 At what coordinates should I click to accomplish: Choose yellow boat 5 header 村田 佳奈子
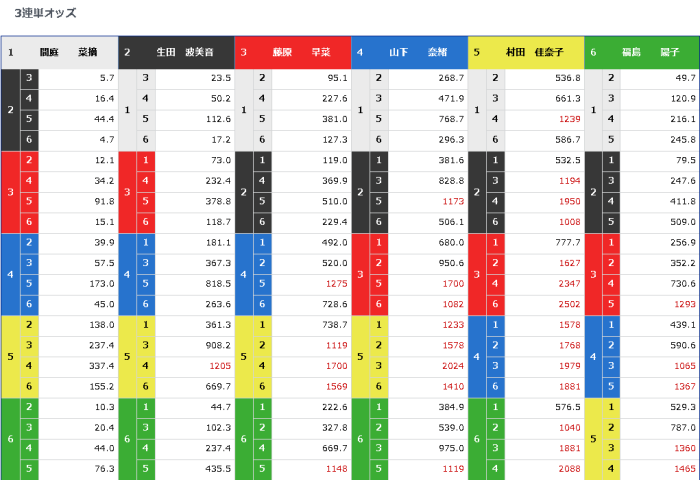pos(526,52)
